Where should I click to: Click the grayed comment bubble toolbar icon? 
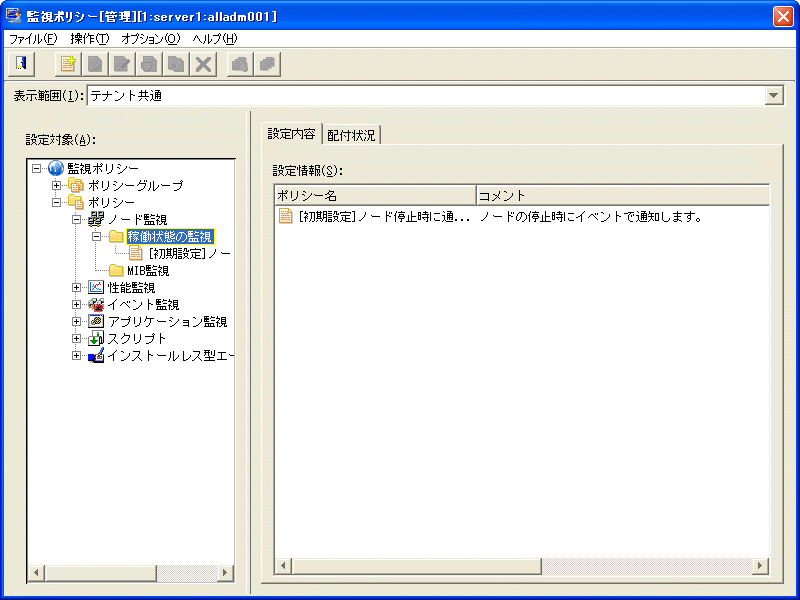(x=149, y=64)
